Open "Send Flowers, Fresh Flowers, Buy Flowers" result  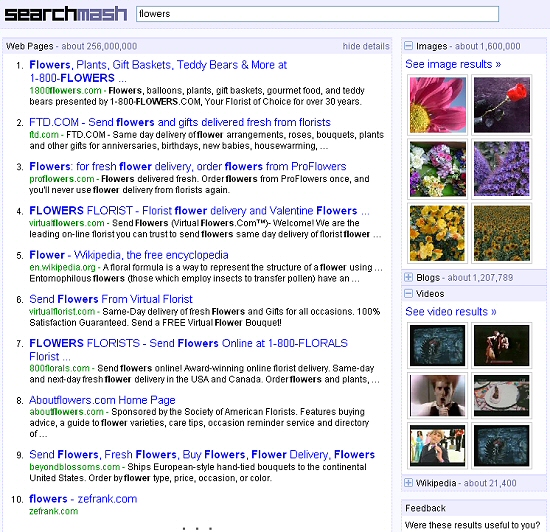(202, 454)
